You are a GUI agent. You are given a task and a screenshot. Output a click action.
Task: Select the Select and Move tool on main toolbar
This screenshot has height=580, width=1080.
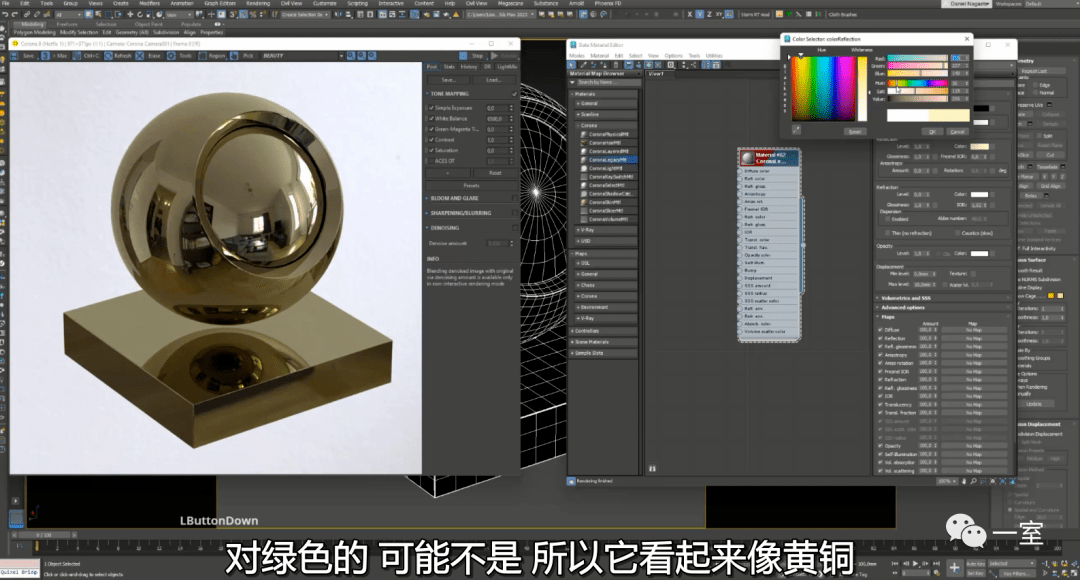click(130, 13)
